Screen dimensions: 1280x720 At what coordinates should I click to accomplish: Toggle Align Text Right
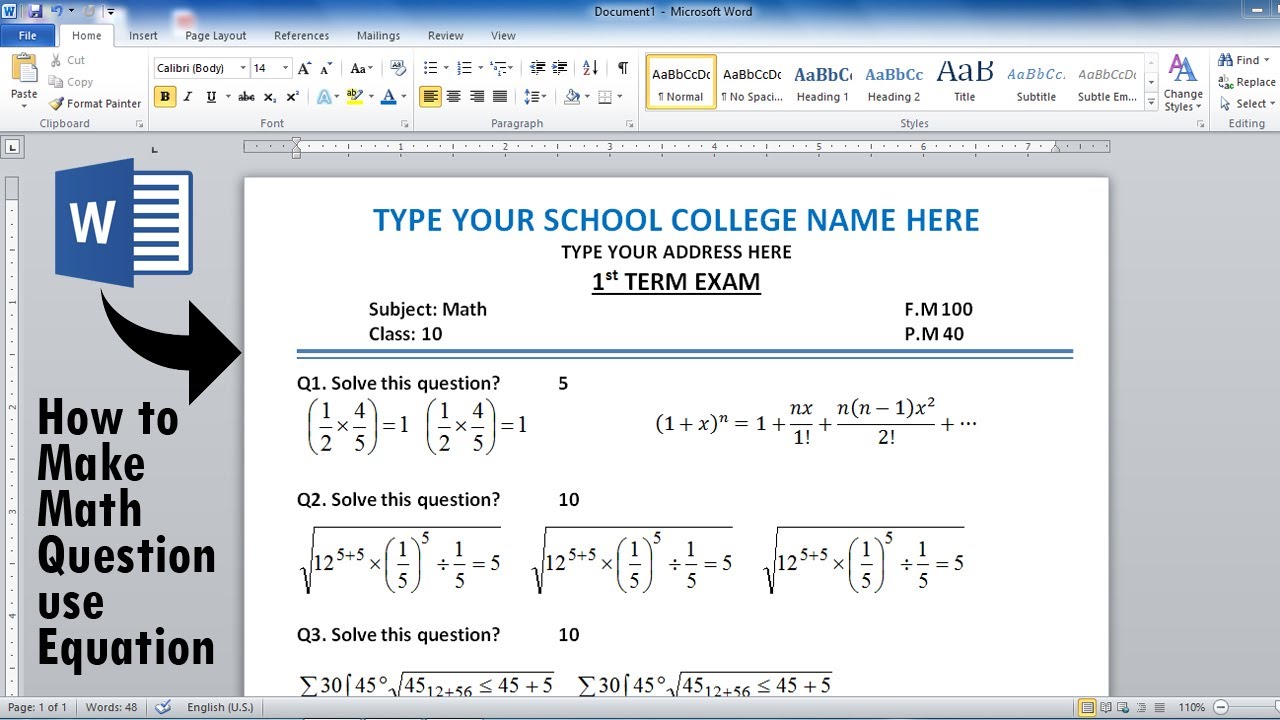pos(477,97)
